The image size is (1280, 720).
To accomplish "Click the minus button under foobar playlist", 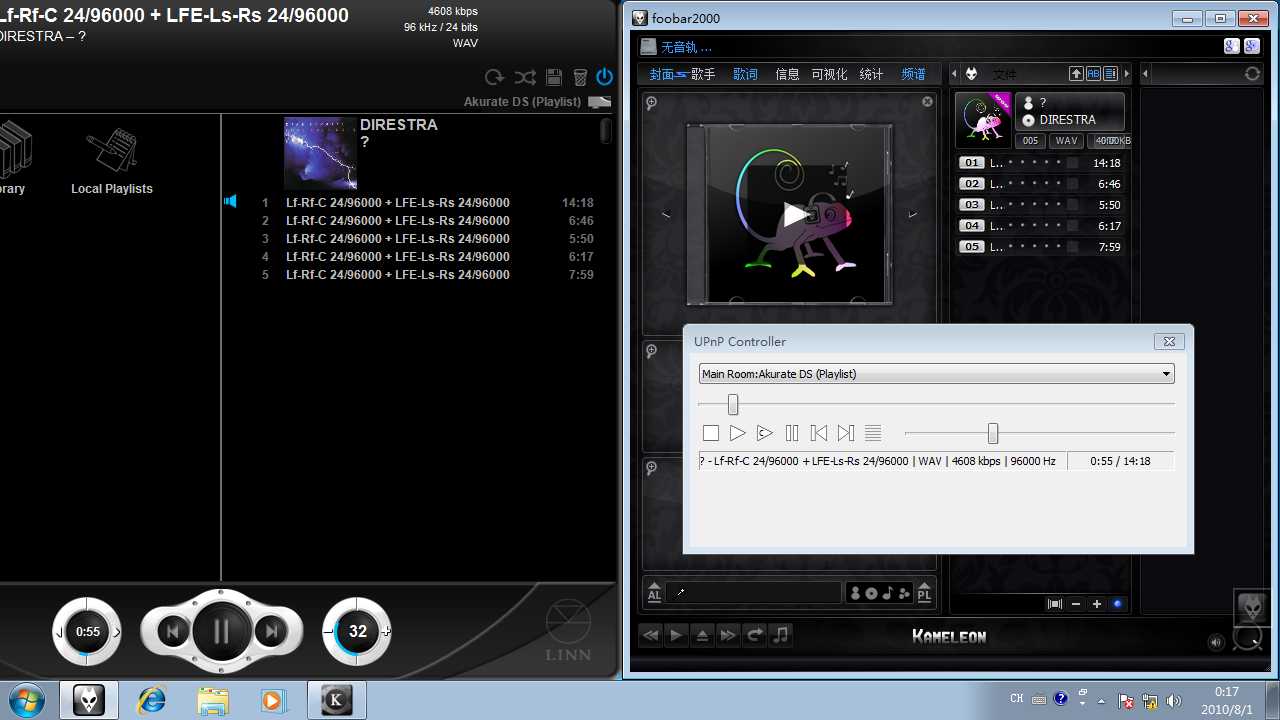I will click(1076, 604).
